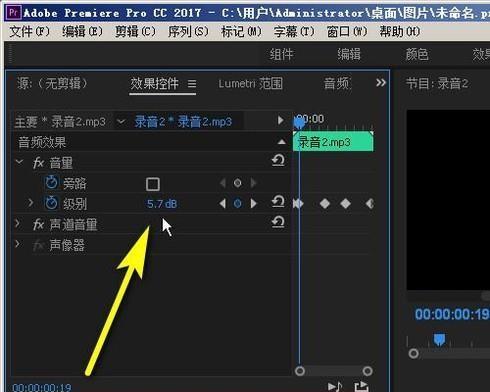Toggle the fx switch for 音量
Image resolution: width=490 pixels, height=392 pixels.
point(38,163)
